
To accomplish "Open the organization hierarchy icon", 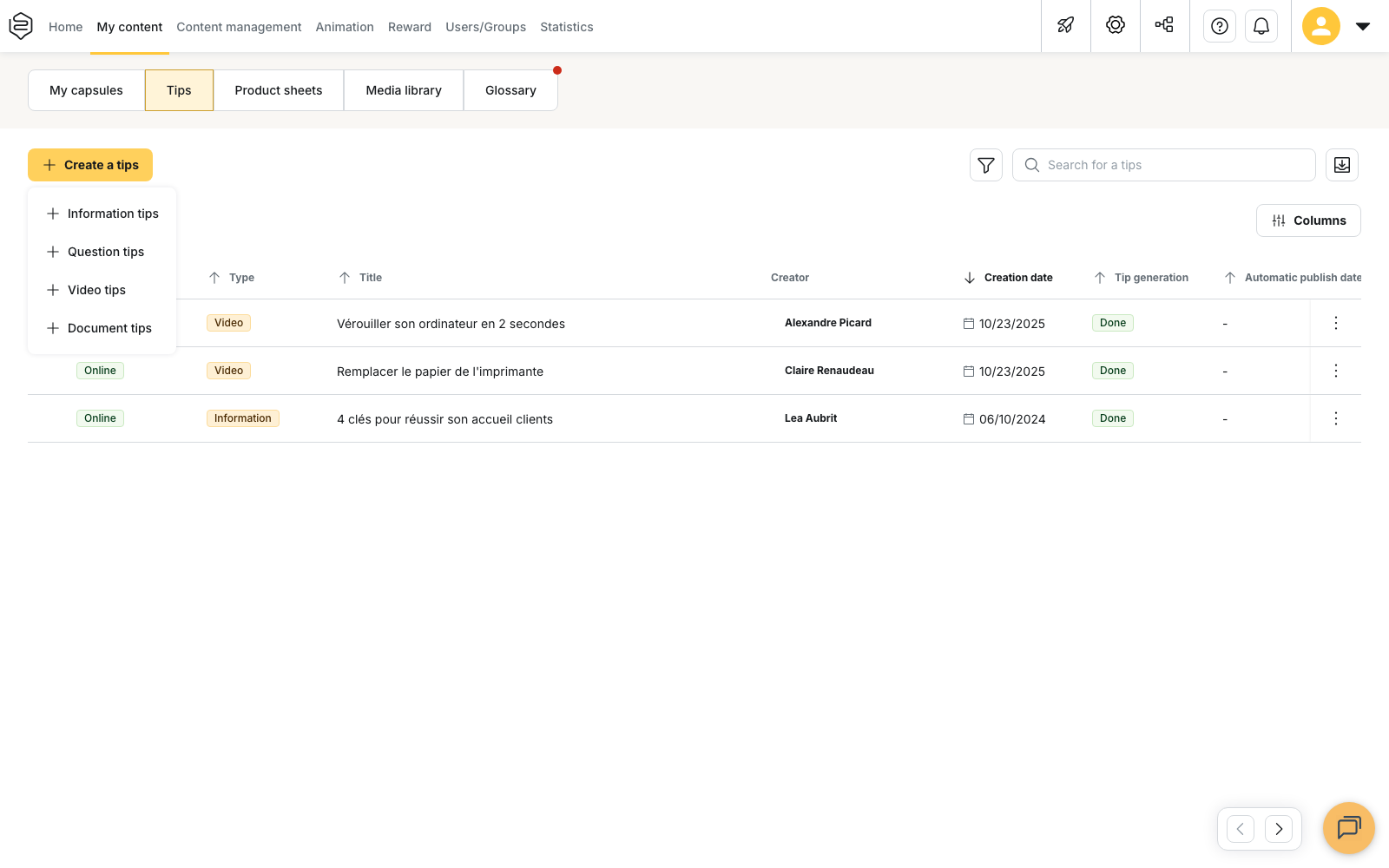I will coord(1165,25).
